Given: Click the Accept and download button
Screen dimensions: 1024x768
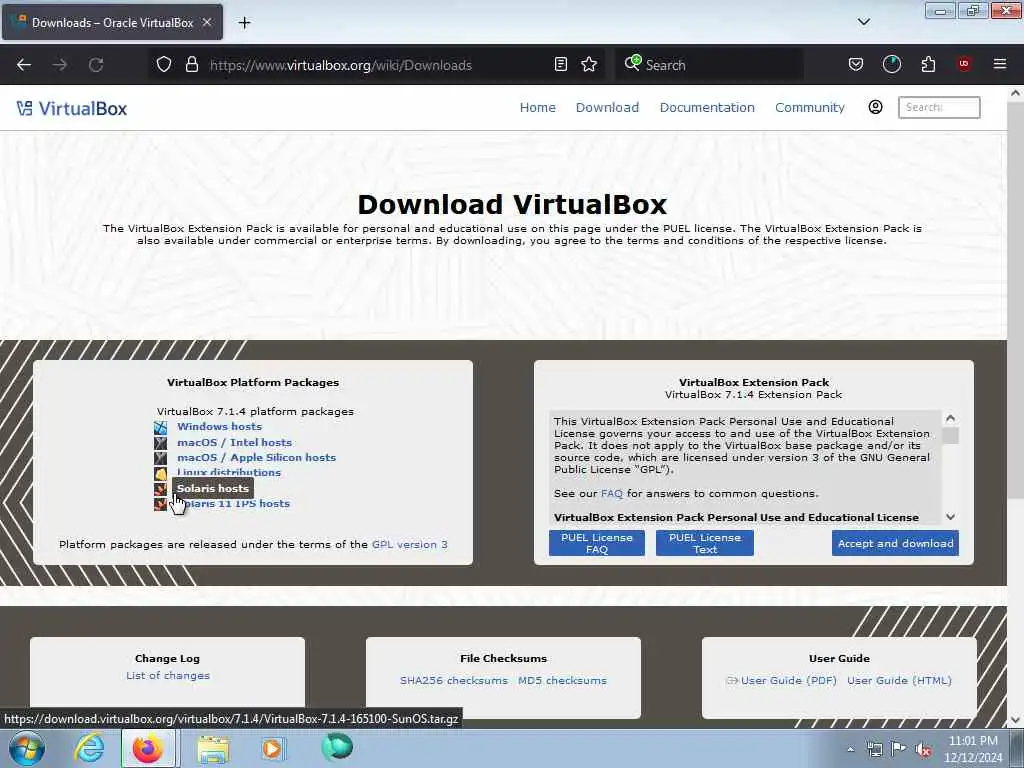Looking at the screenshot, I should [895, 543].
